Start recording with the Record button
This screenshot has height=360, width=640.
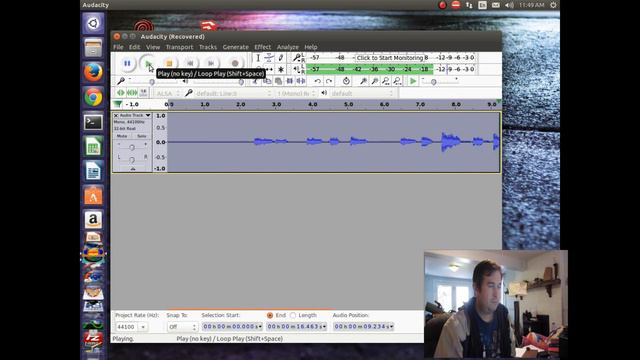(x=235, y=63)
